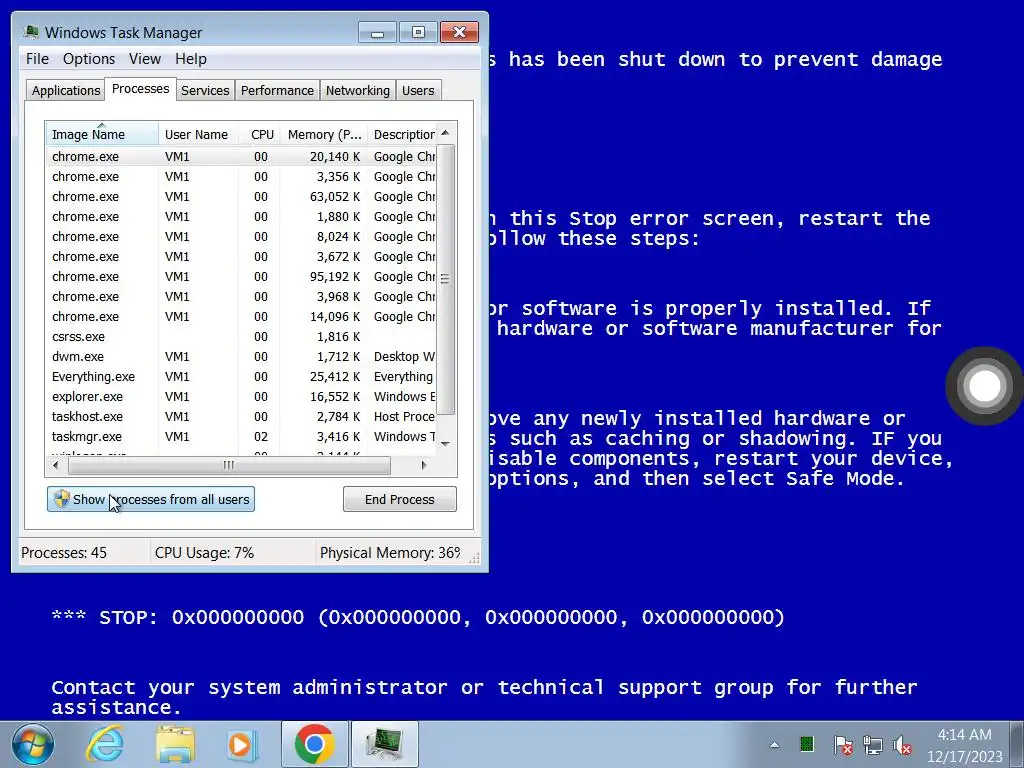
Task: Click the vertical scrollbar thumb of process list
Action: tap(445, 280)
